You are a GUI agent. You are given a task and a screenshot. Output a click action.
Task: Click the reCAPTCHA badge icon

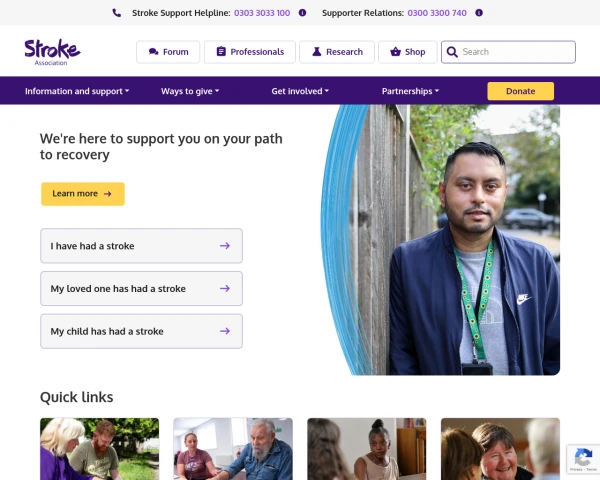coord(583,459)
